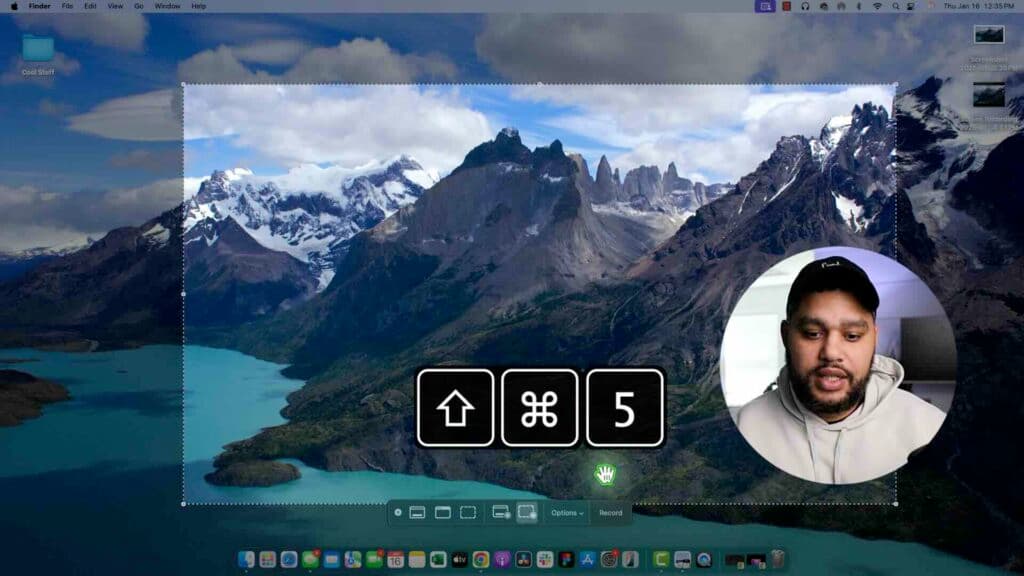Select Capture Selected Window mode

pos(442,513)
